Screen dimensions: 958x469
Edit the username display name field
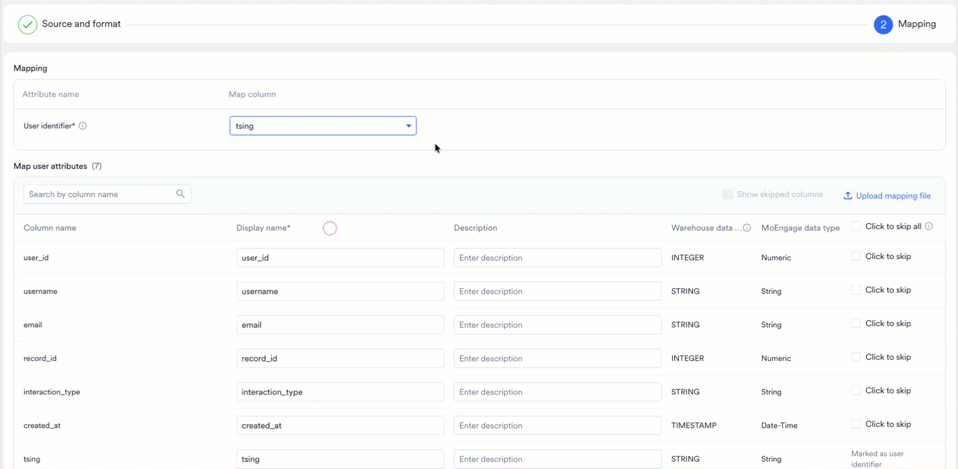pos(340,291)
